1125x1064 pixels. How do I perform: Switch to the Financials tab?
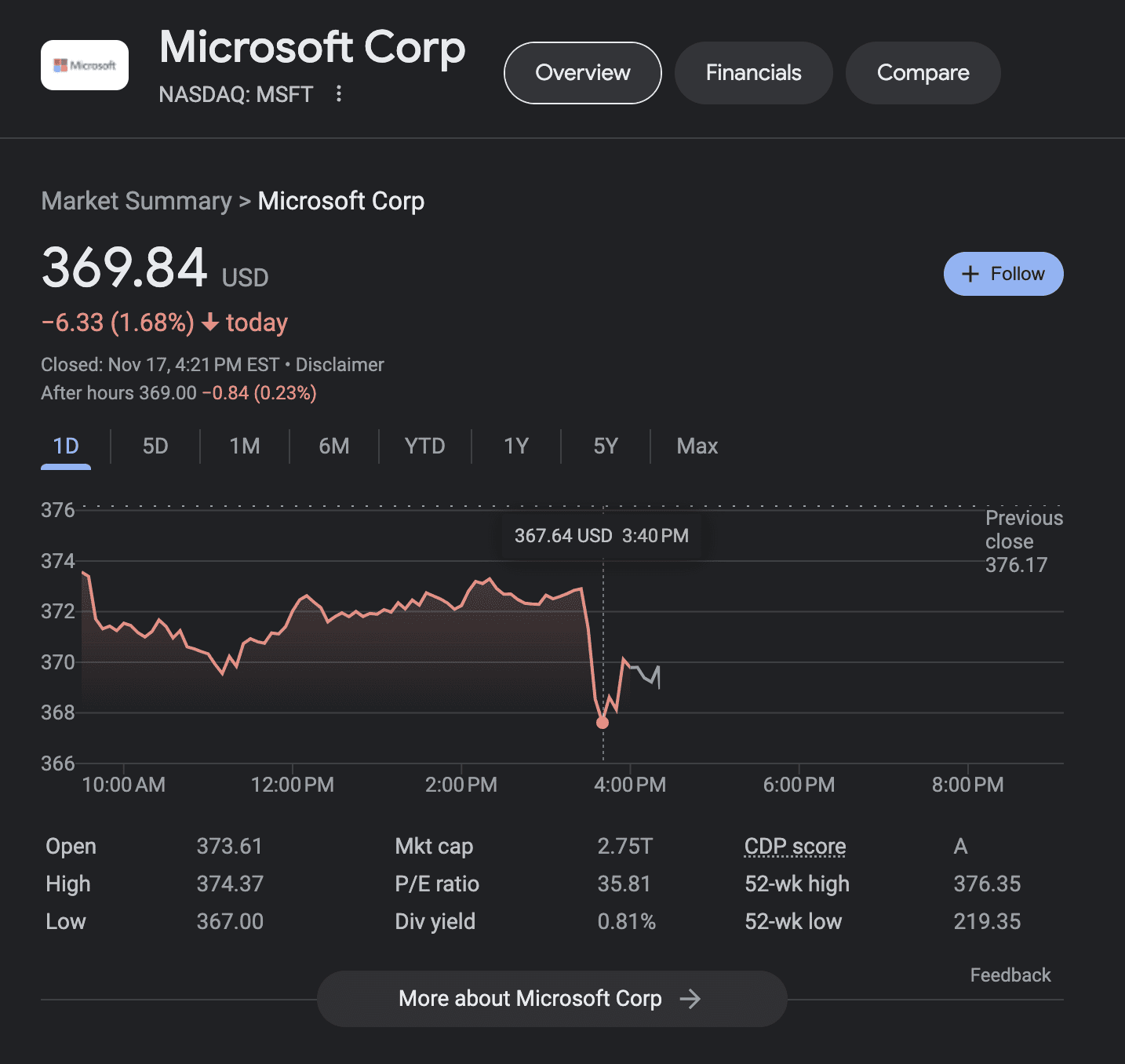point(752,72)
